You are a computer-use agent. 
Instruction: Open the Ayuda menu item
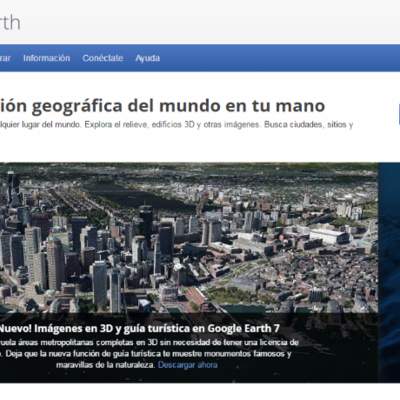coord(147,58)
